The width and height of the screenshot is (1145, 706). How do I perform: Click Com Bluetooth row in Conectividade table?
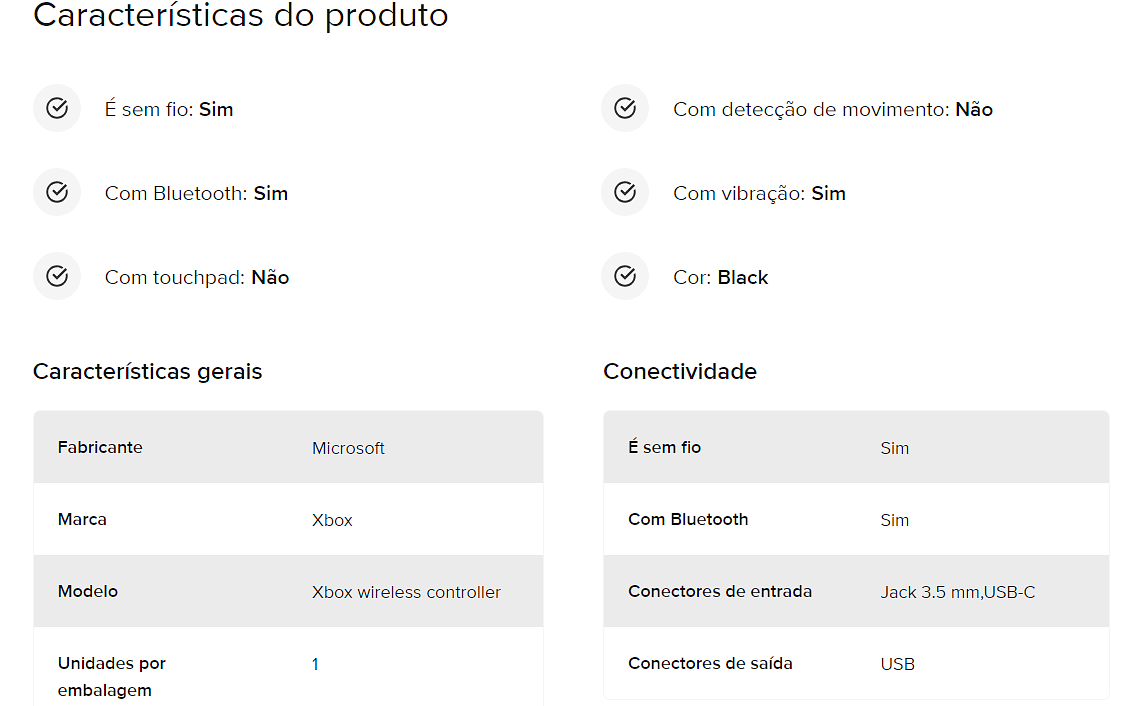(x=856, y=519)
